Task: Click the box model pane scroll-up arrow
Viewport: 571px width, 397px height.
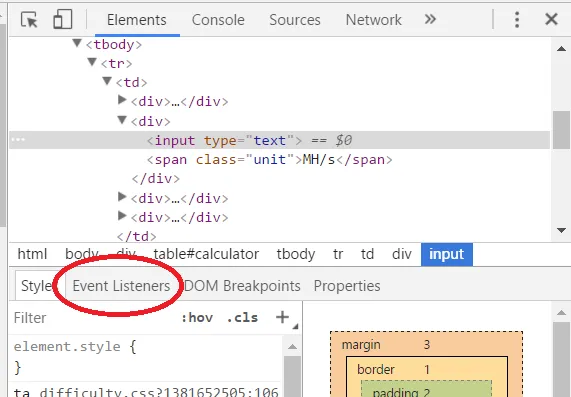Action: pyautogui.click(x=561, y=313)
